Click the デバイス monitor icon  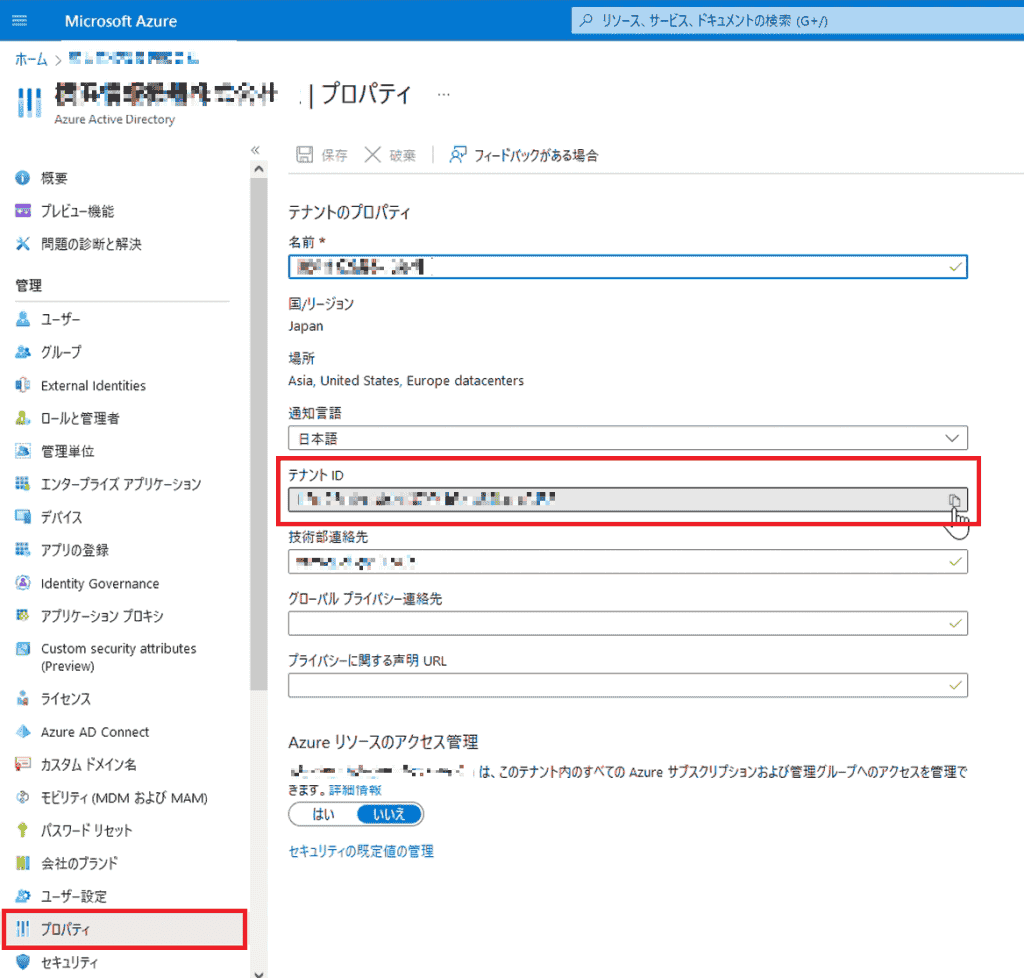coord(23,517)
